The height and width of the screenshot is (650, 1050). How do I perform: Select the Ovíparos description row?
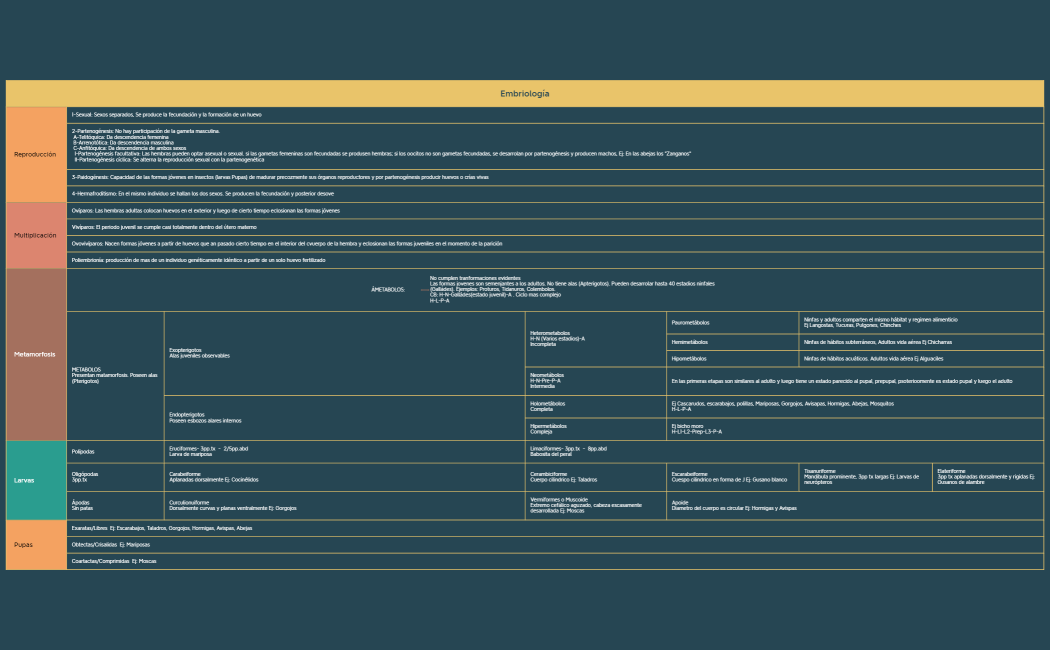[555, 211]
